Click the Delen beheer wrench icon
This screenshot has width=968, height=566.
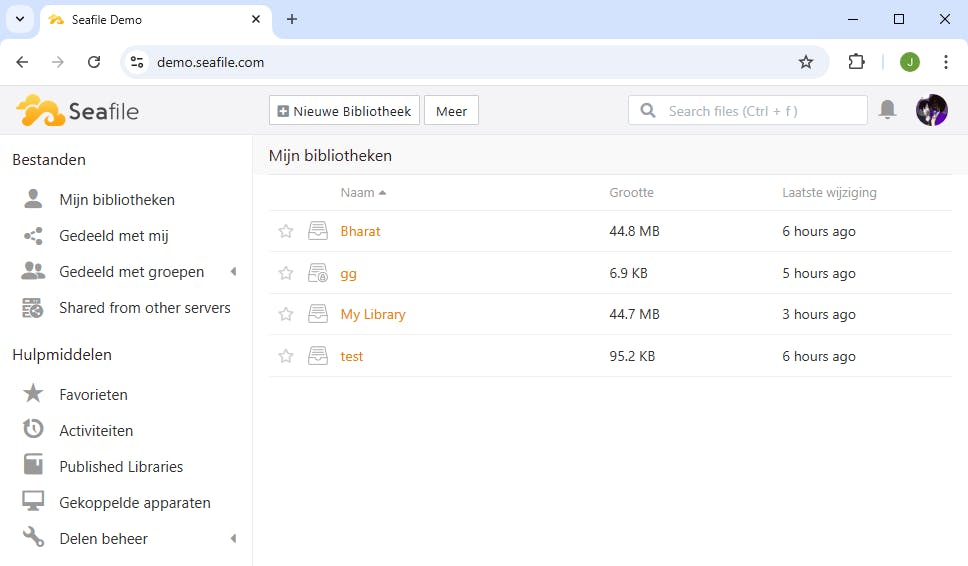tap(34, 538)
